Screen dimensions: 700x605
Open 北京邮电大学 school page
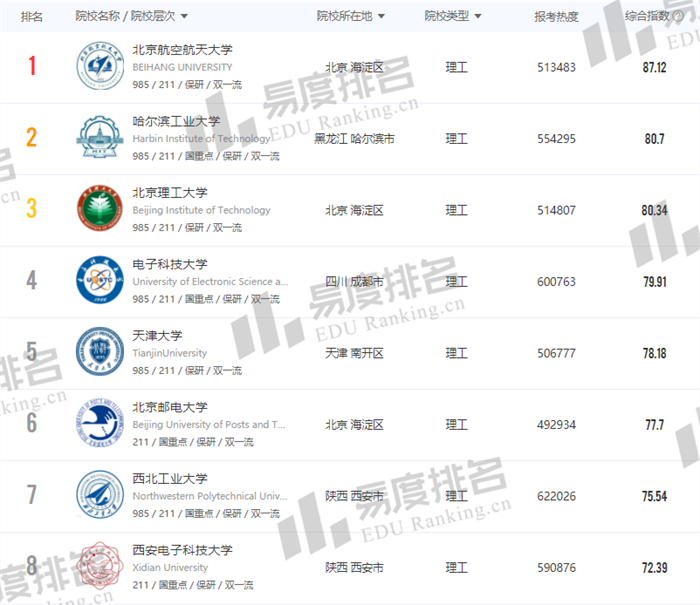pos(170,407)
